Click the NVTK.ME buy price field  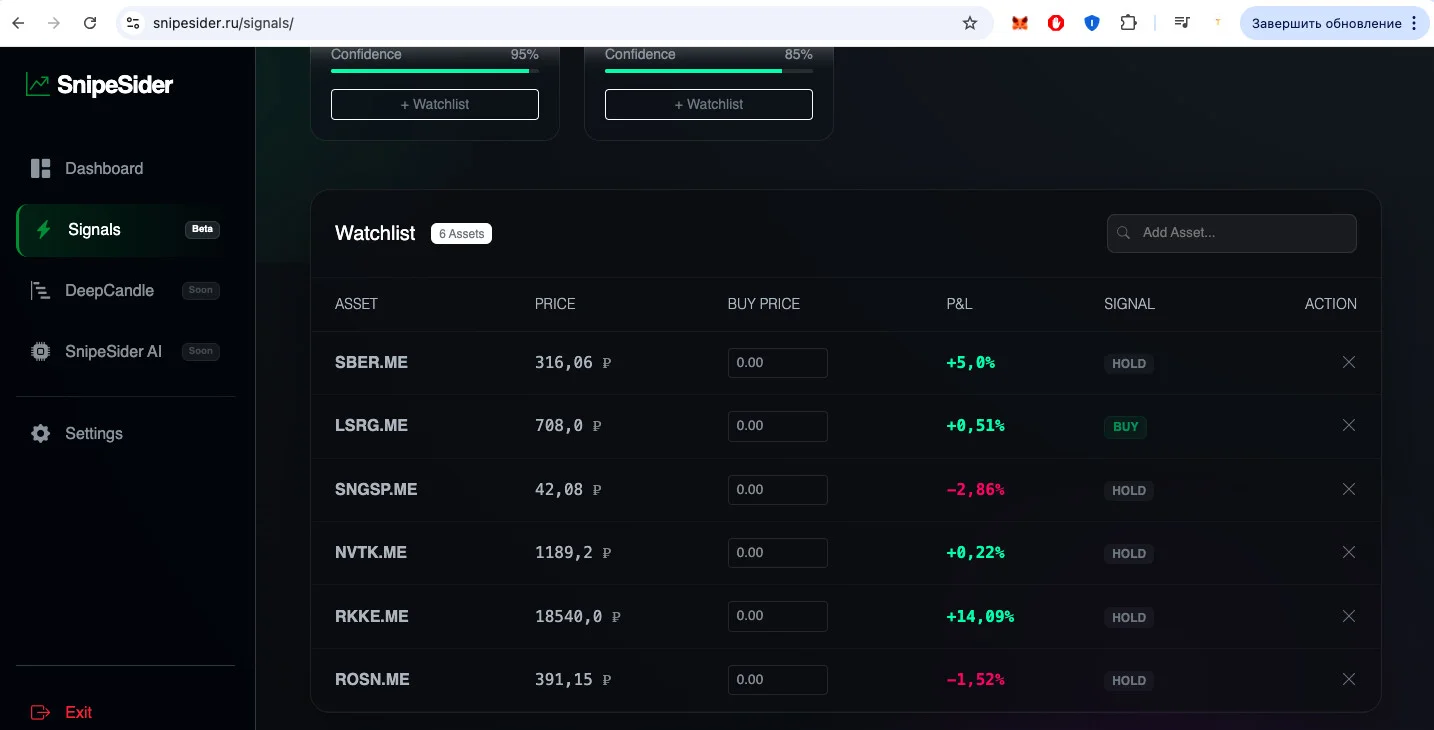tap(778, 553)
